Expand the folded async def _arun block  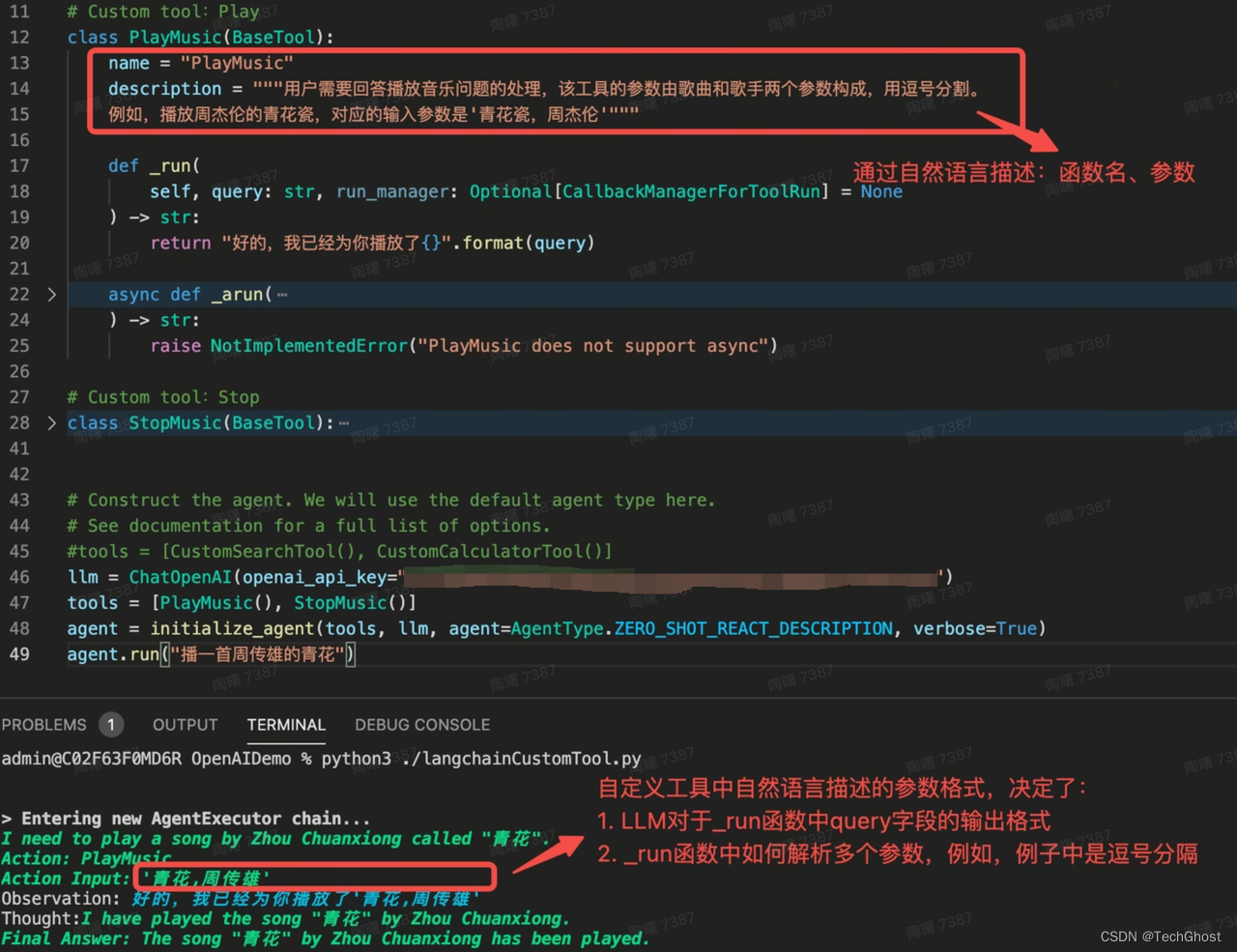[51, 295]
